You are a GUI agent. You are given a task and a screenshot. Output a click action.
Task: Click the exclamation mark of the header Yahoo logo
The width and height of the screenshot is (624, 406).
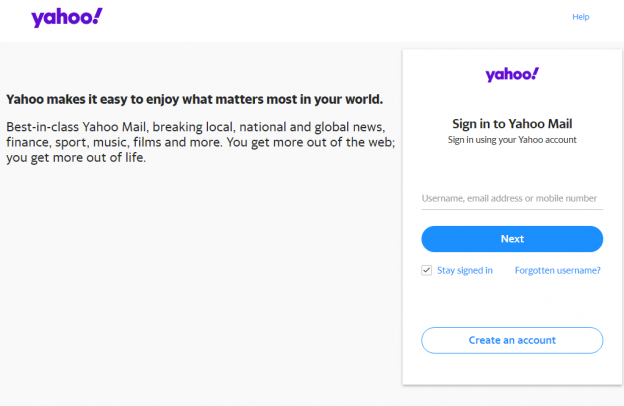[x=98, y=15]
